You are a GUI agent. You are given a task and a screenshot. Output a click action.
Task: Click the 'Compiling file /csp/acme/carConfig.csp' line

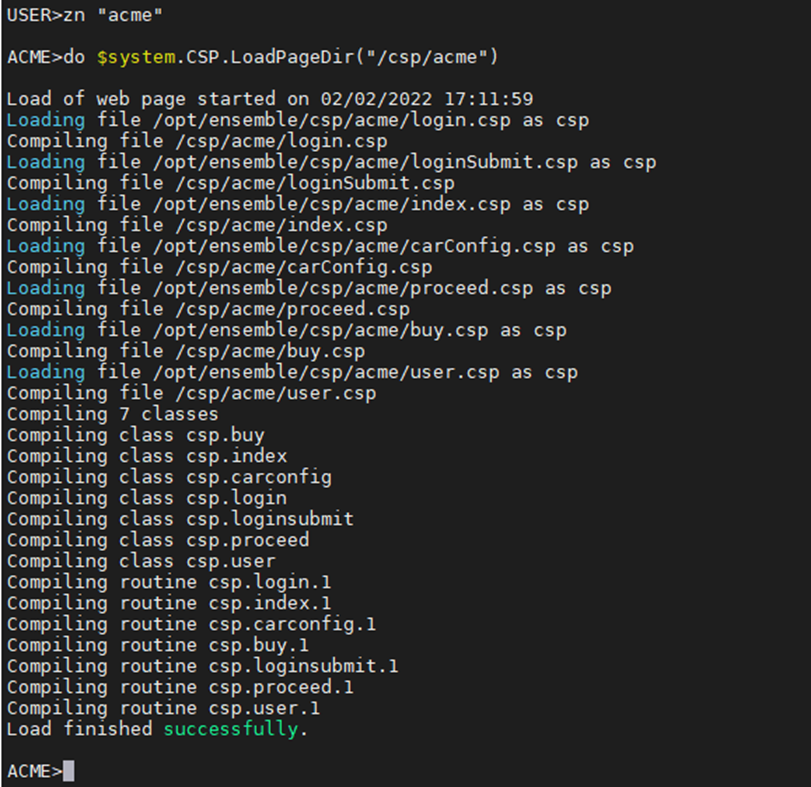coord(219,267)
